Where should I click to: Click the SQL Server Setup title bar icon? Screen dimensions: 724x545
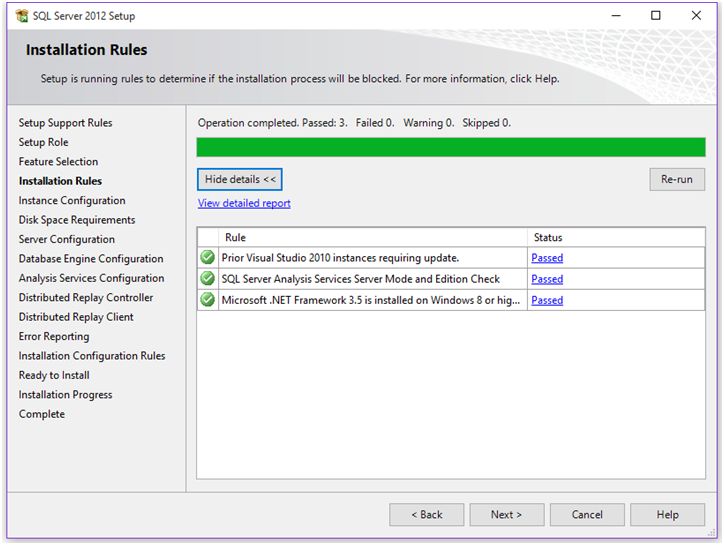pyautogui.click(x=21, y=16)
